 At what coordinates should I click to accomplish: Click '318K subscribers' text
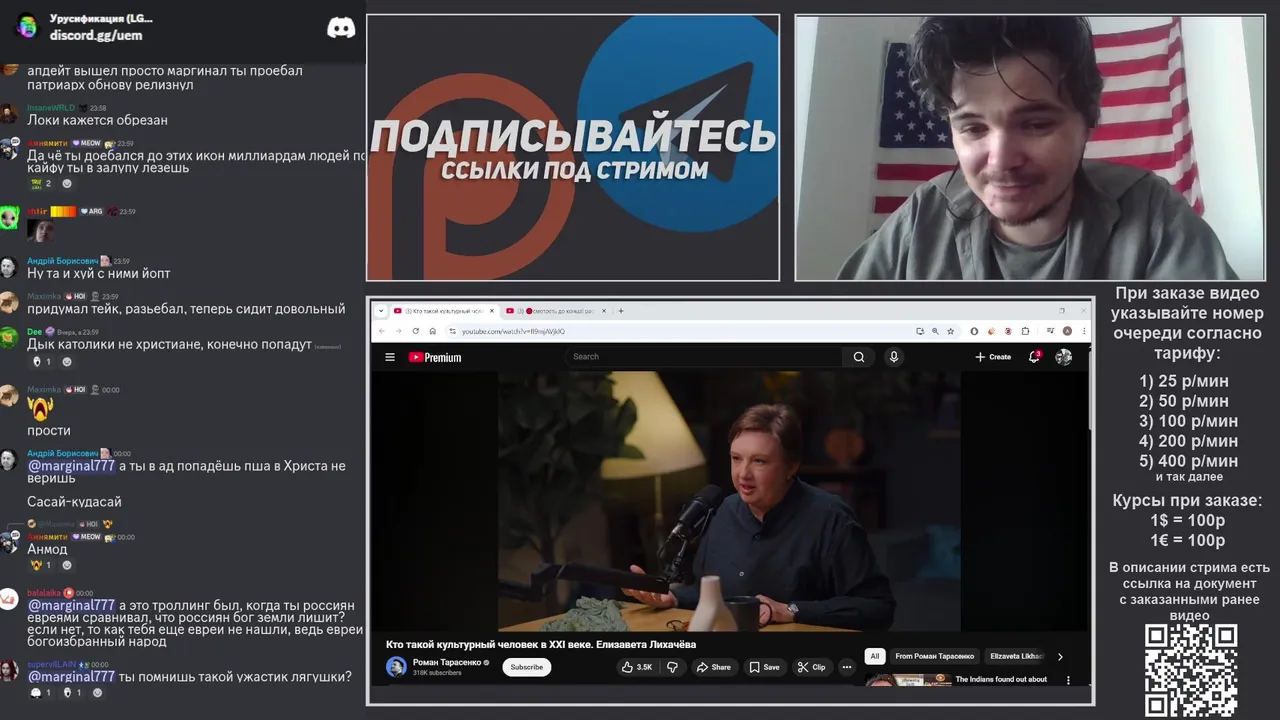point(437,673)
